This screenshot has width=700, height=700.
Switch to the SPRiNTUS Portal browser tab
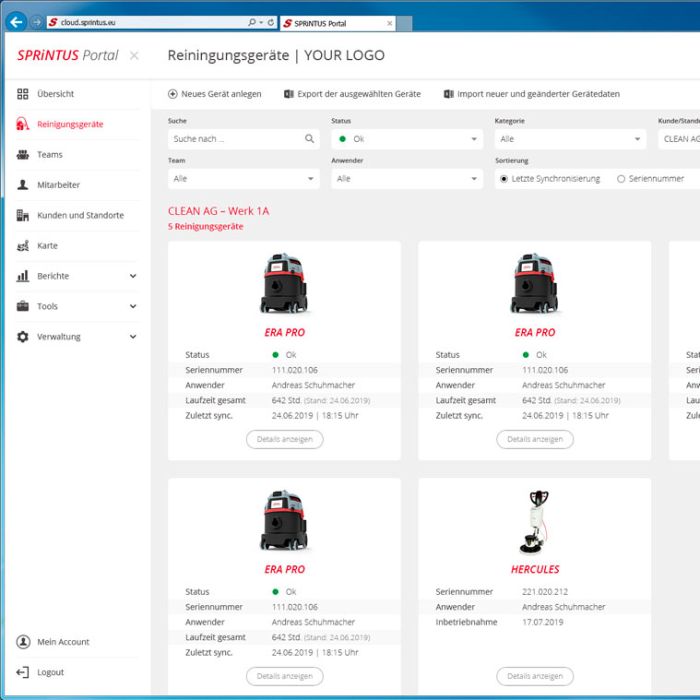point(338,23)
